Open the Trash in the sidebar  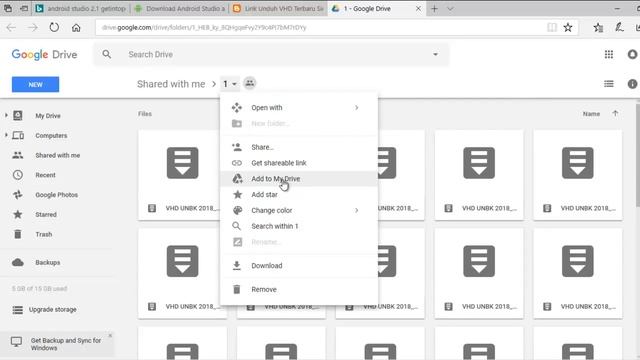click(44, 234)
